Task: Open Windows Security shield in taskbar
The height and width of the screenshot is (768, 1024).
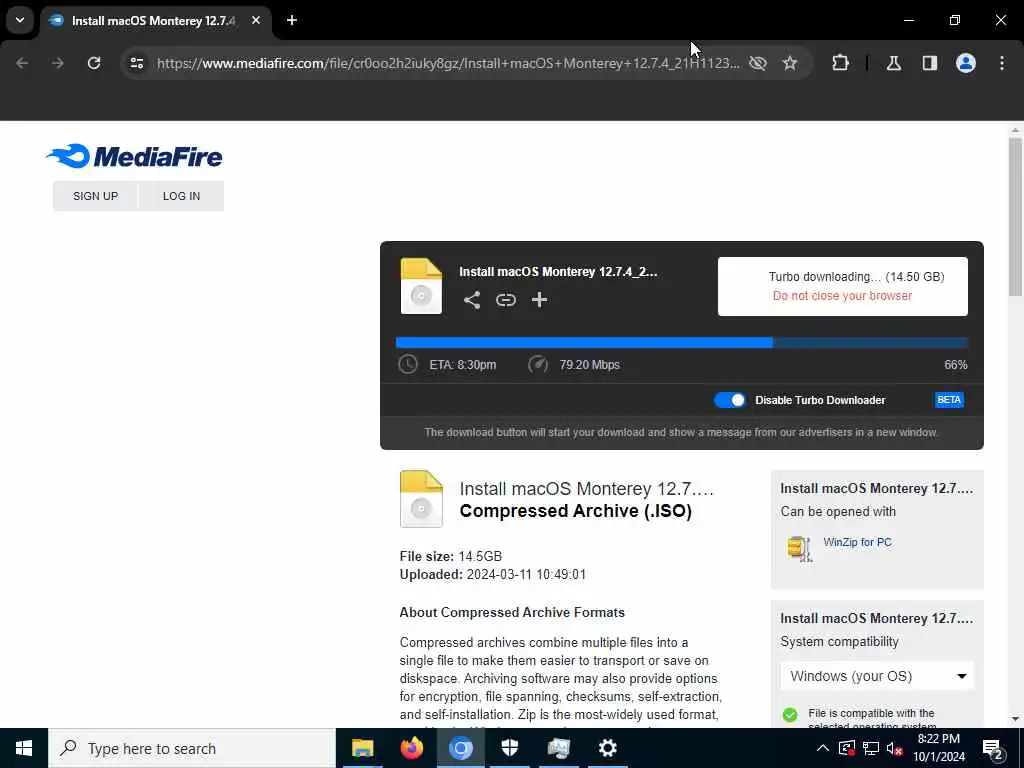Action: [509, 748]
